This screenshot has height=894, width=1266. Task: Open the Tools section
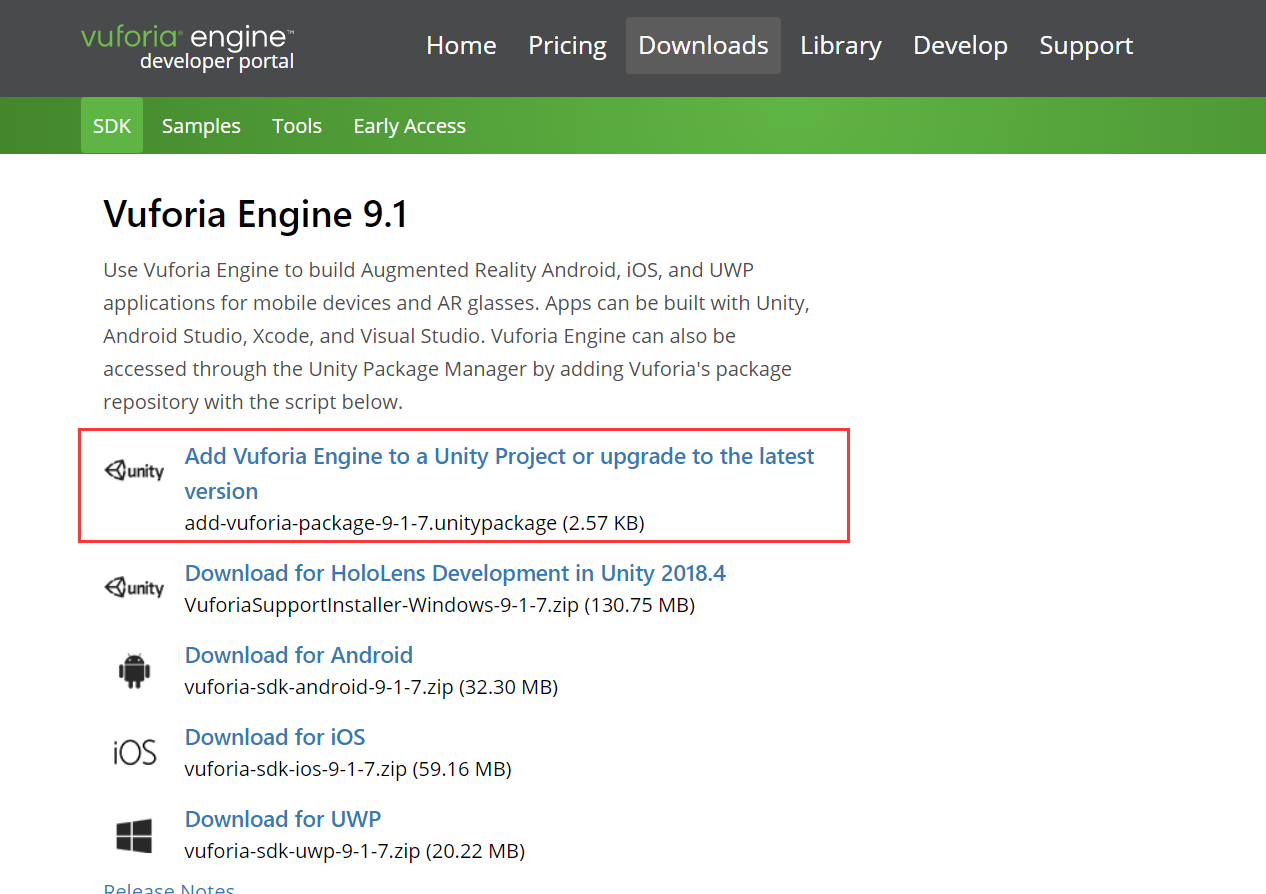pos(296,125)
